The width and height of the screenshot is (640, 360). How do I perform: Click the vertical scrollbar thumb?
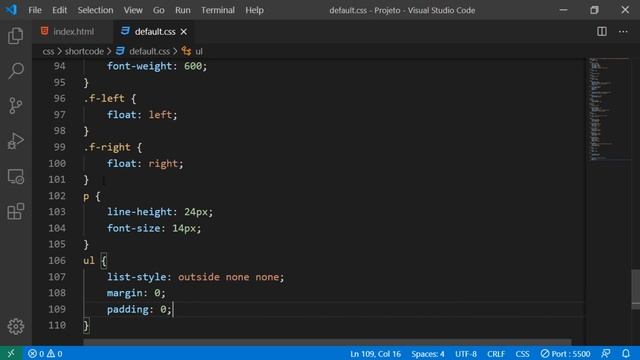pyautogui.click(x=636, y=289)
